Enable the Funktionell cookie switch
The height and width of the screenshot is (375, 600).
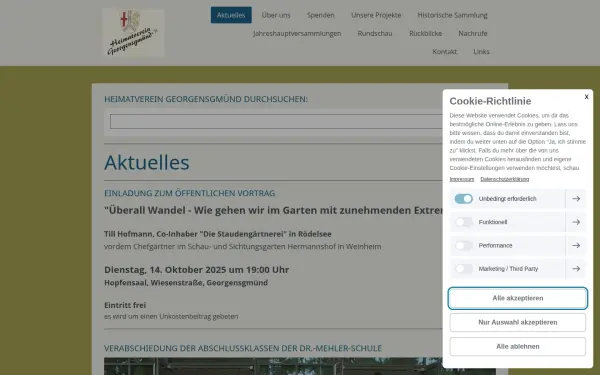tap(463, 222)
